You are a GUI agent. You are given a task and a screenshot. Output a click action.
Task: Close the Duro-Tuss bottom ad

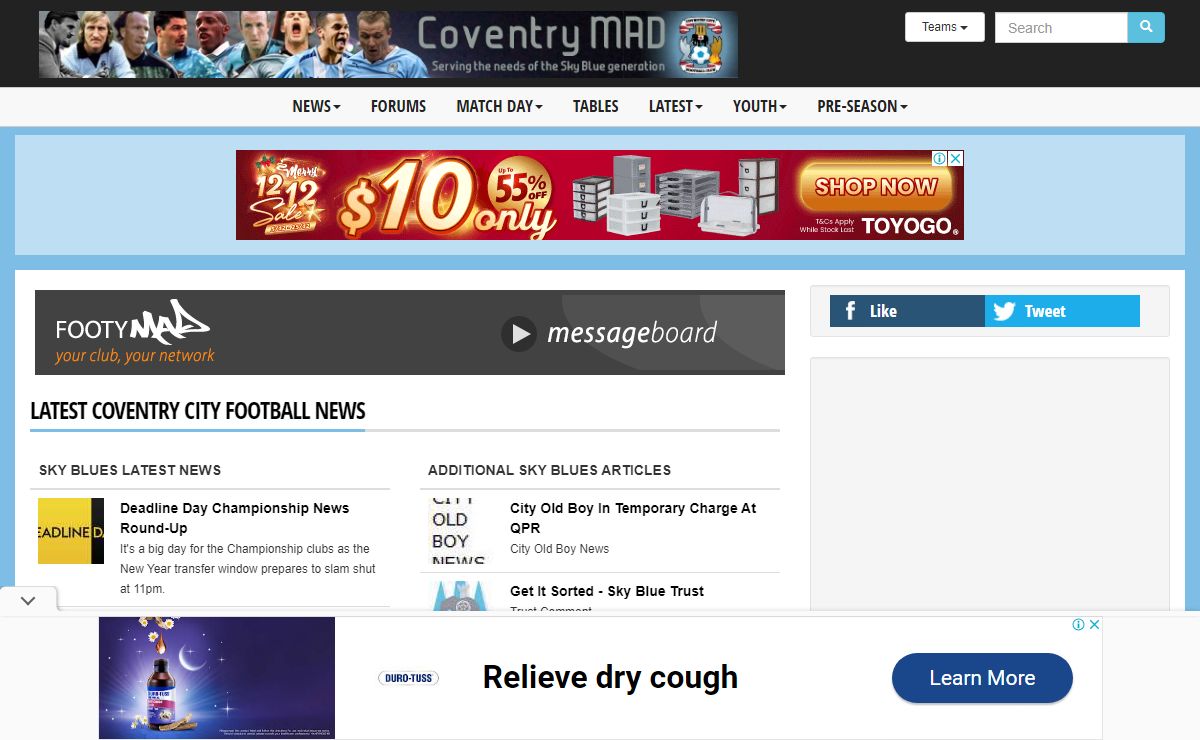1094,624
